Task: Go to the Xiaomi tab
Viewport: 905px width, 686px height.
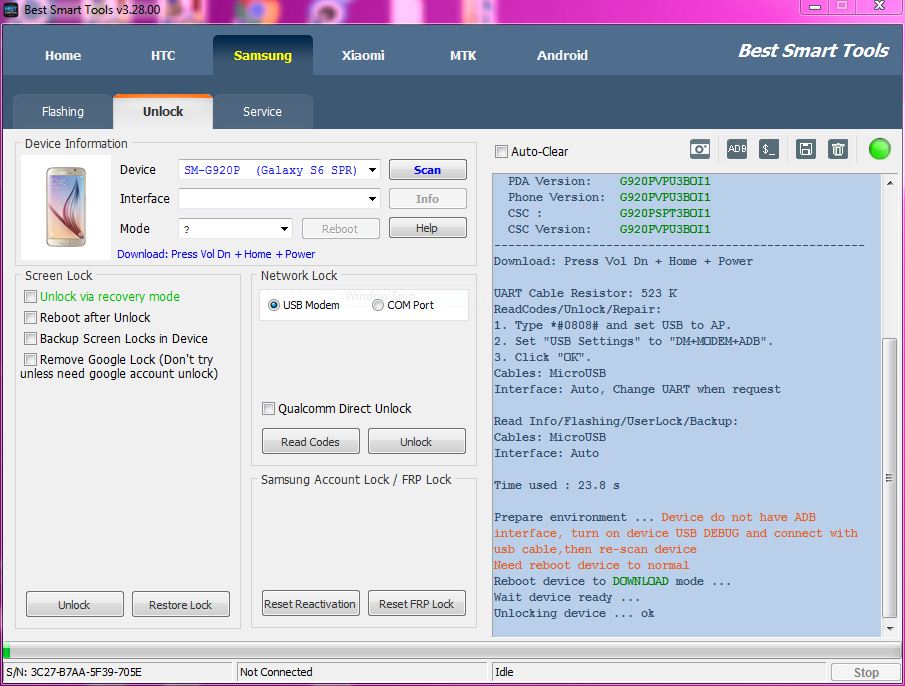Action: click(363, 55)
